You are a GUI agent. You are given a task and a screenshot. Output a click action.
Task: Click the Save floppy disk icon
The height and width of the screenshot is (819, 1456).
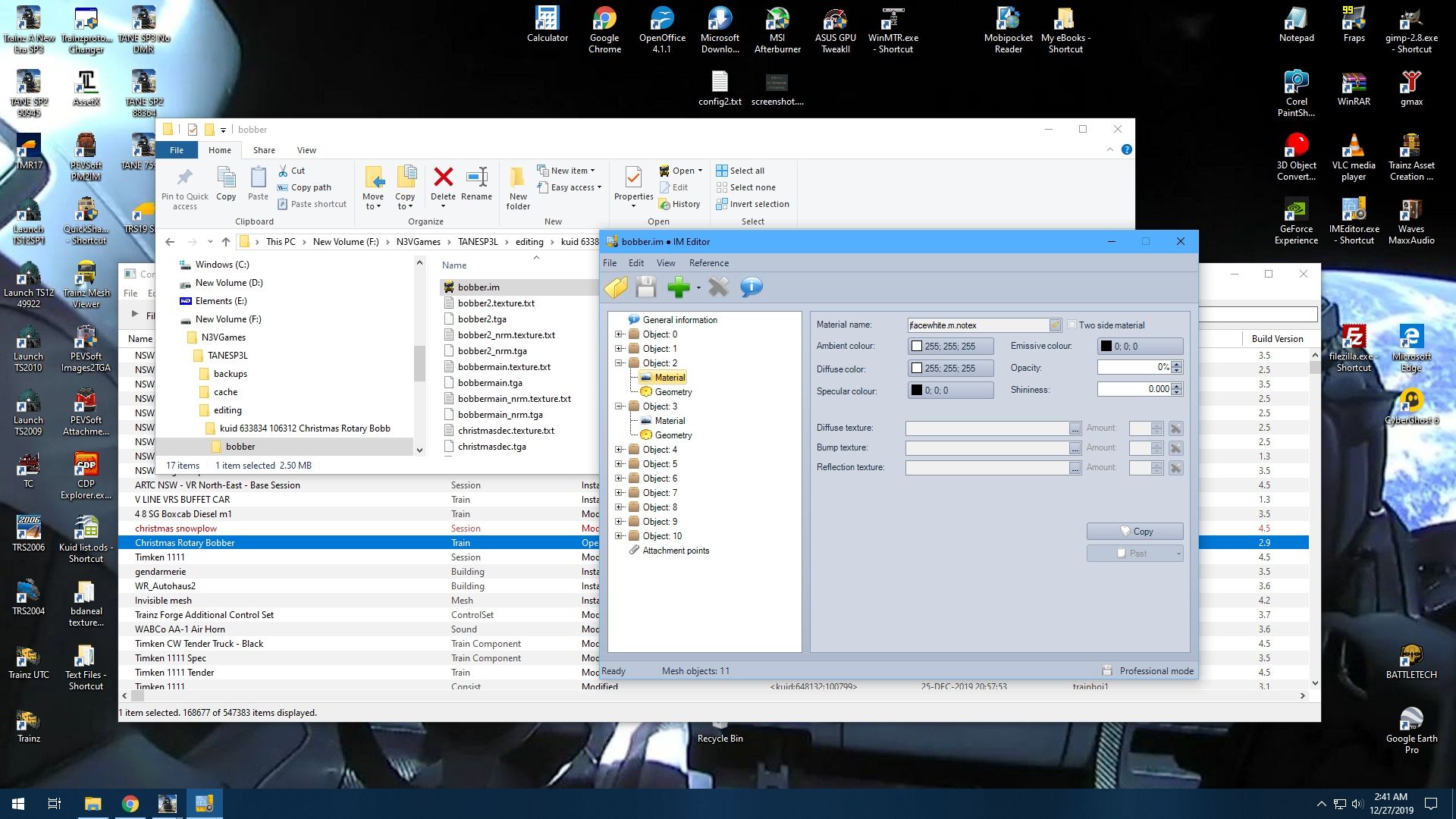pos(645,287)
